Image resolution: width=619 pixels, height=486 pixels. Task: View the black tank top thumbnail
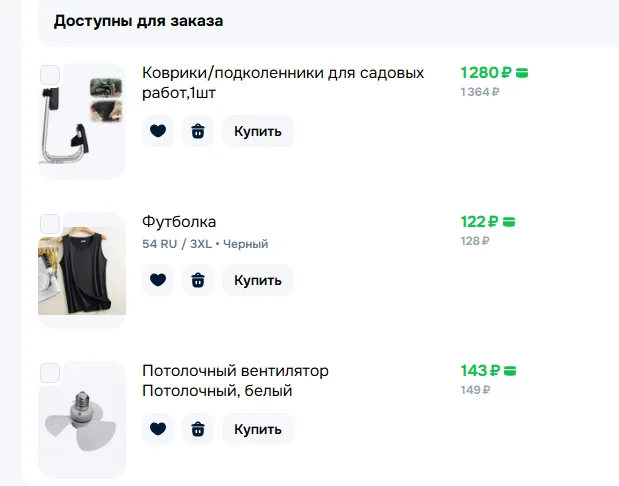pyautogui.click(x=82, y=272)
